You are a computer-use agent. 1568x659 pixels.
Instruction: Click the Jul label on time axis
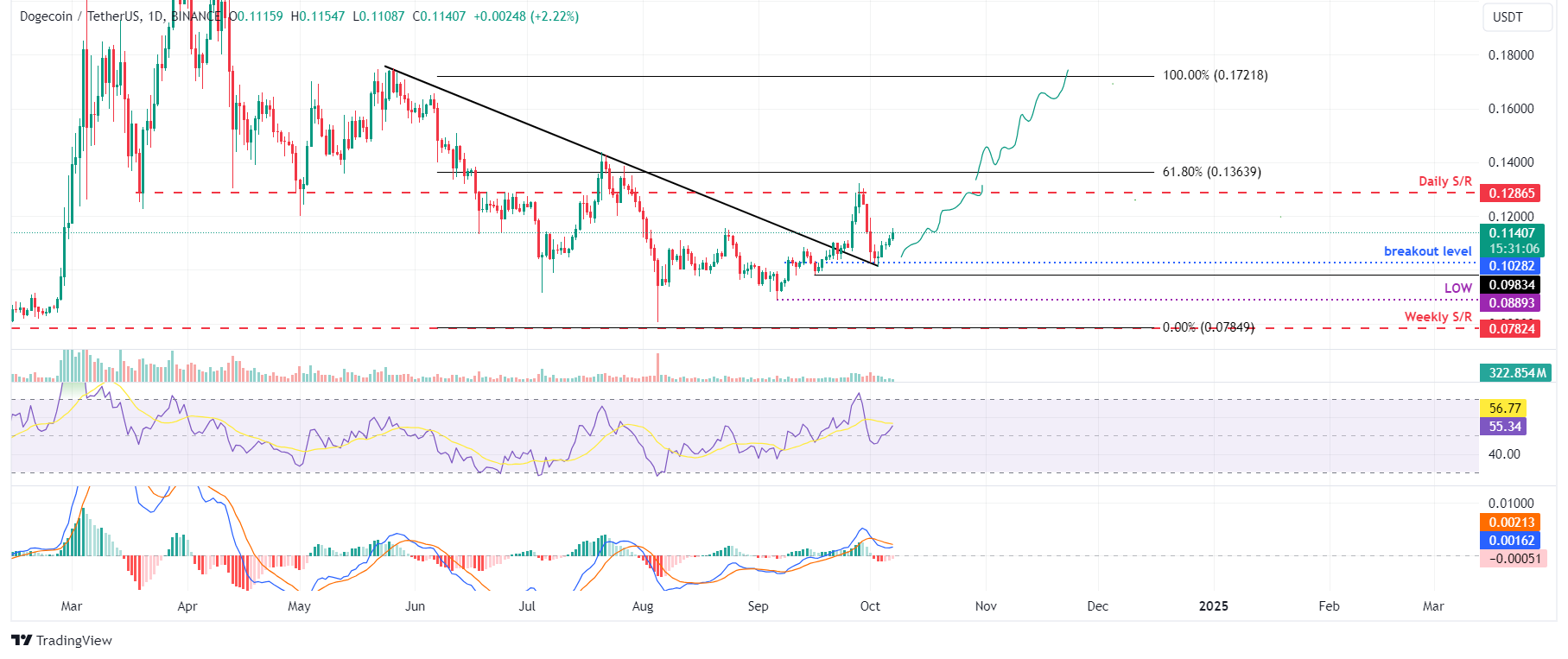[527, 606]
